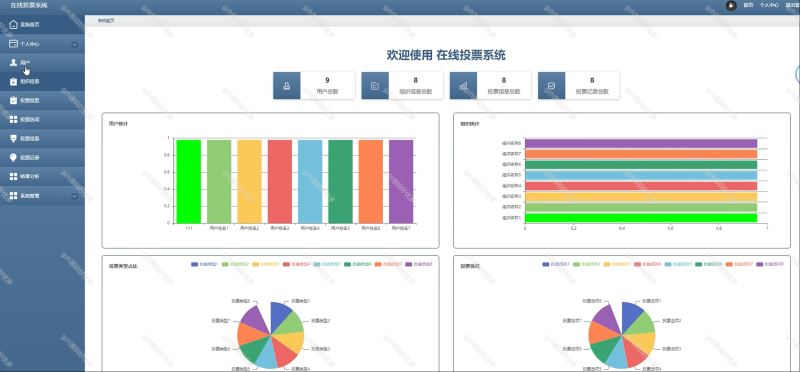The image size is (800, 372).
Task: Open the 个人中心 sidebar section
Action: click(x=42, y=44)
